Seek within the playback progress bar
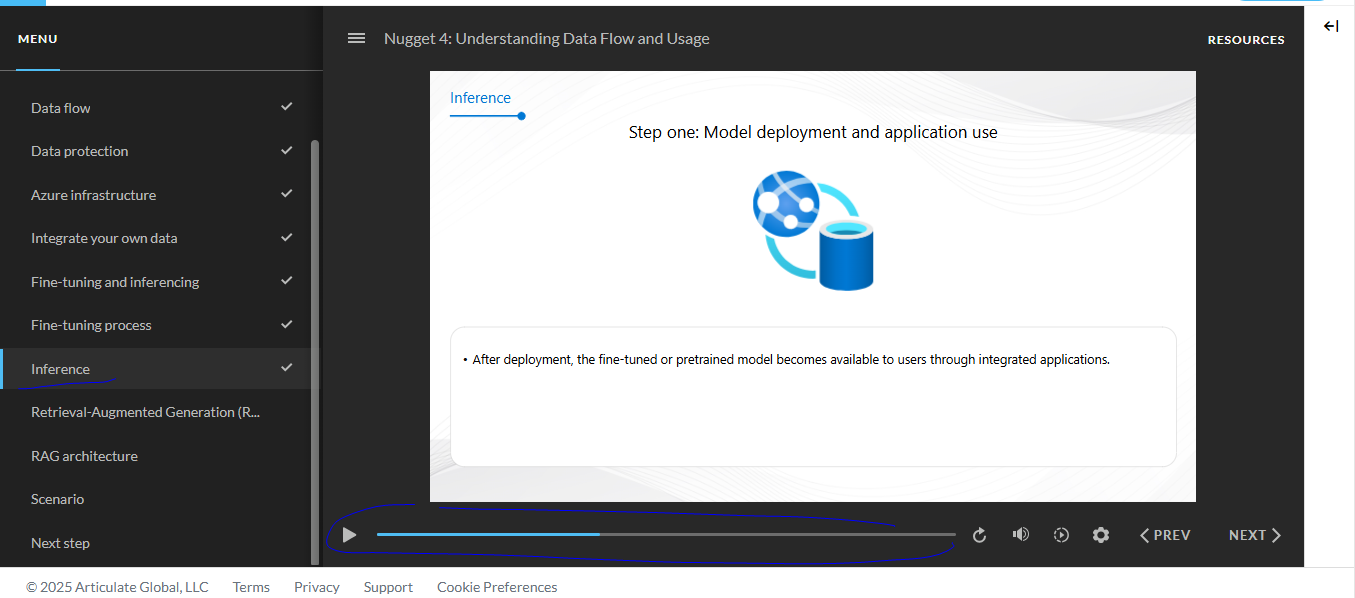This screenshot has width=1355, height=598. pyautogui.click(x=666, y=535)
